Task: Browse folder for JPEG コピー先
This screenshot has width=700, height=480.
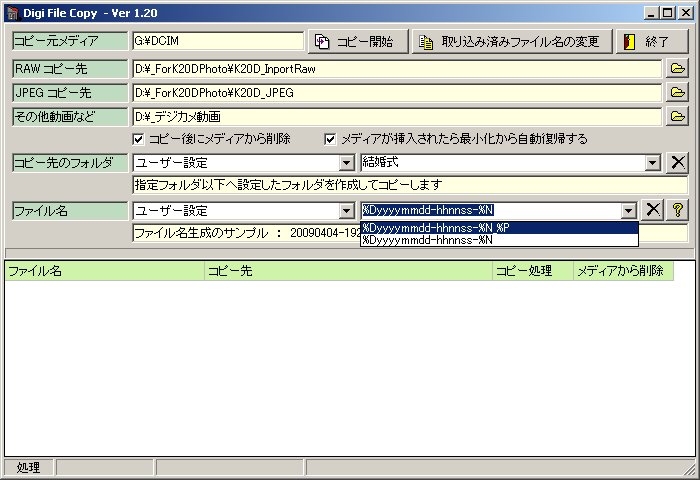Action: (x=677, y=92)
